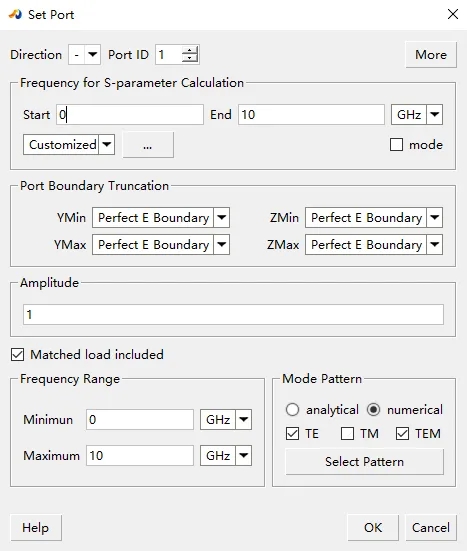The image size is (467, 551).
Task: Confirm settings with OK
Action: [x=373, y=527]
